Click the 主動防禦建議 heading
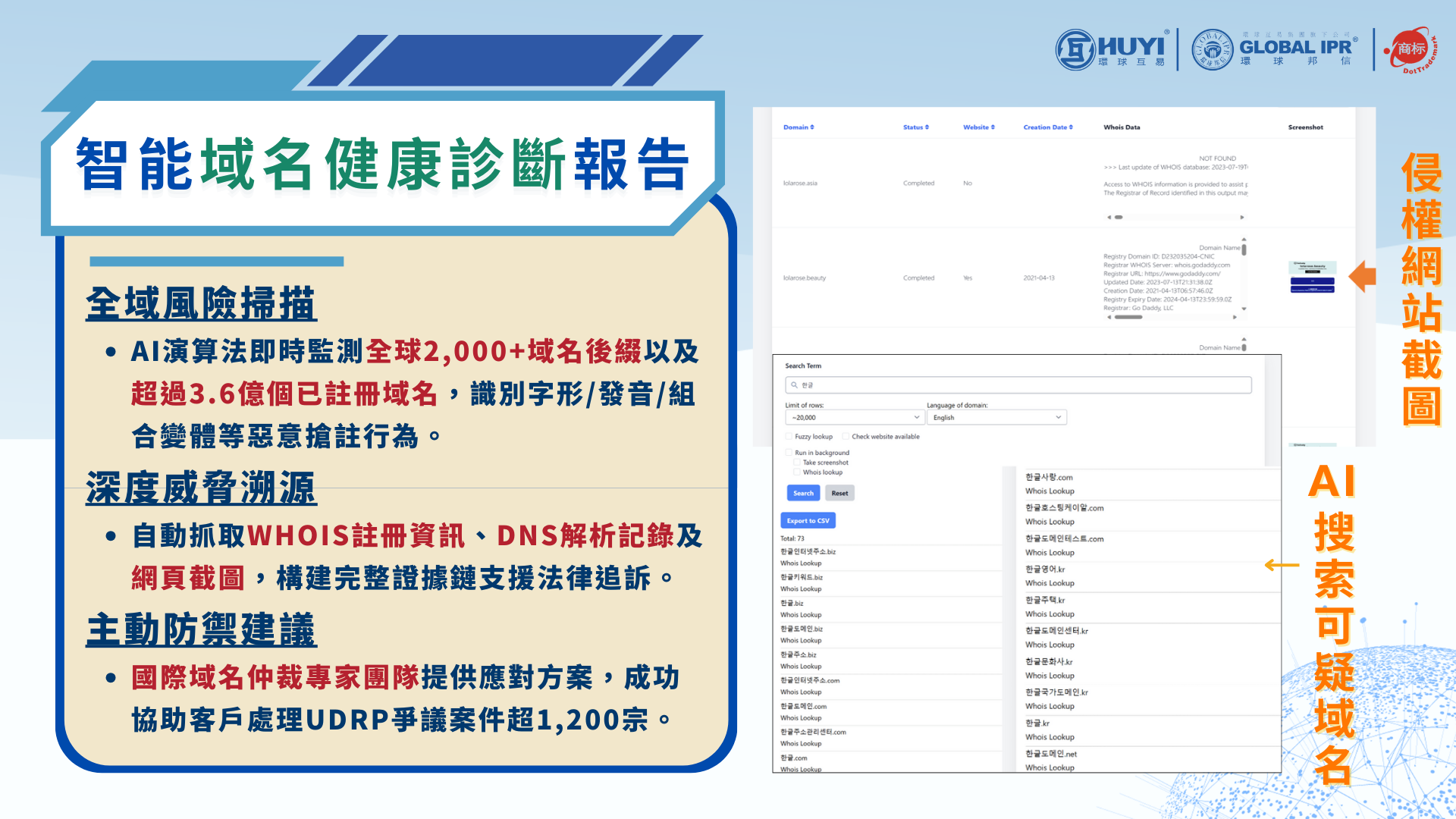The width and height of the screenshot is (1456, 819). click(x=201, y=630)
